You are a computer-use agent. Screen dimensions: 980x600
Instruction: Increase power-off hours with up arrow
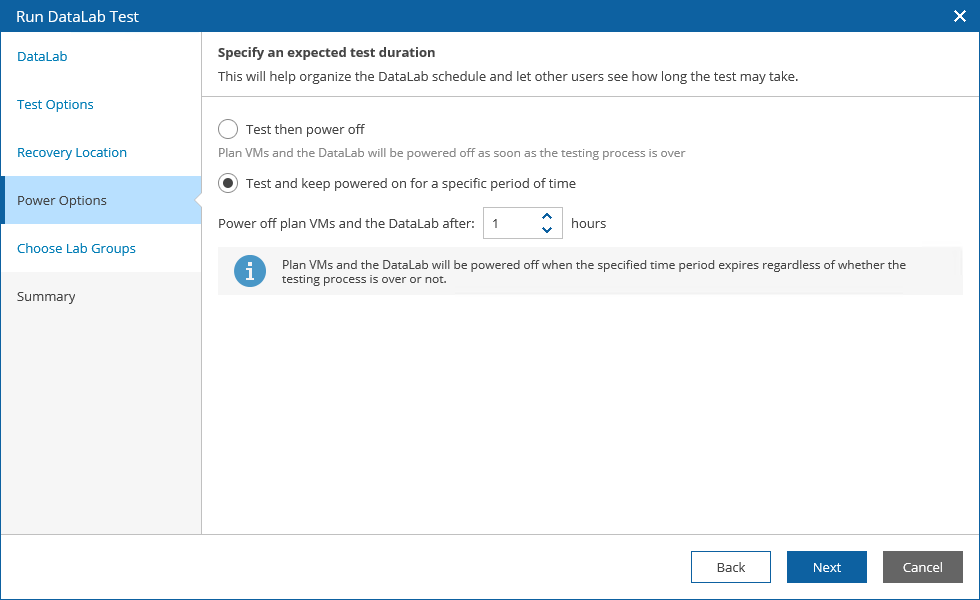coord(546,216)
